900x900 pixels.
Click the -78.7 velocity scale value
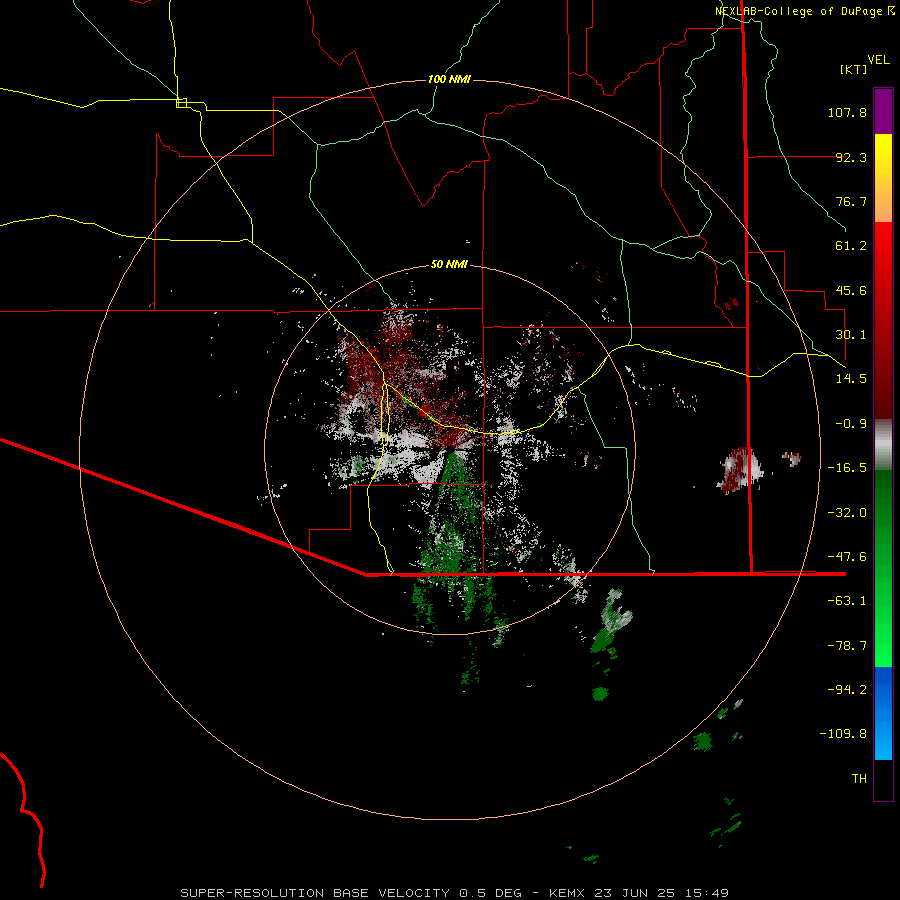(x=847, y=646)
